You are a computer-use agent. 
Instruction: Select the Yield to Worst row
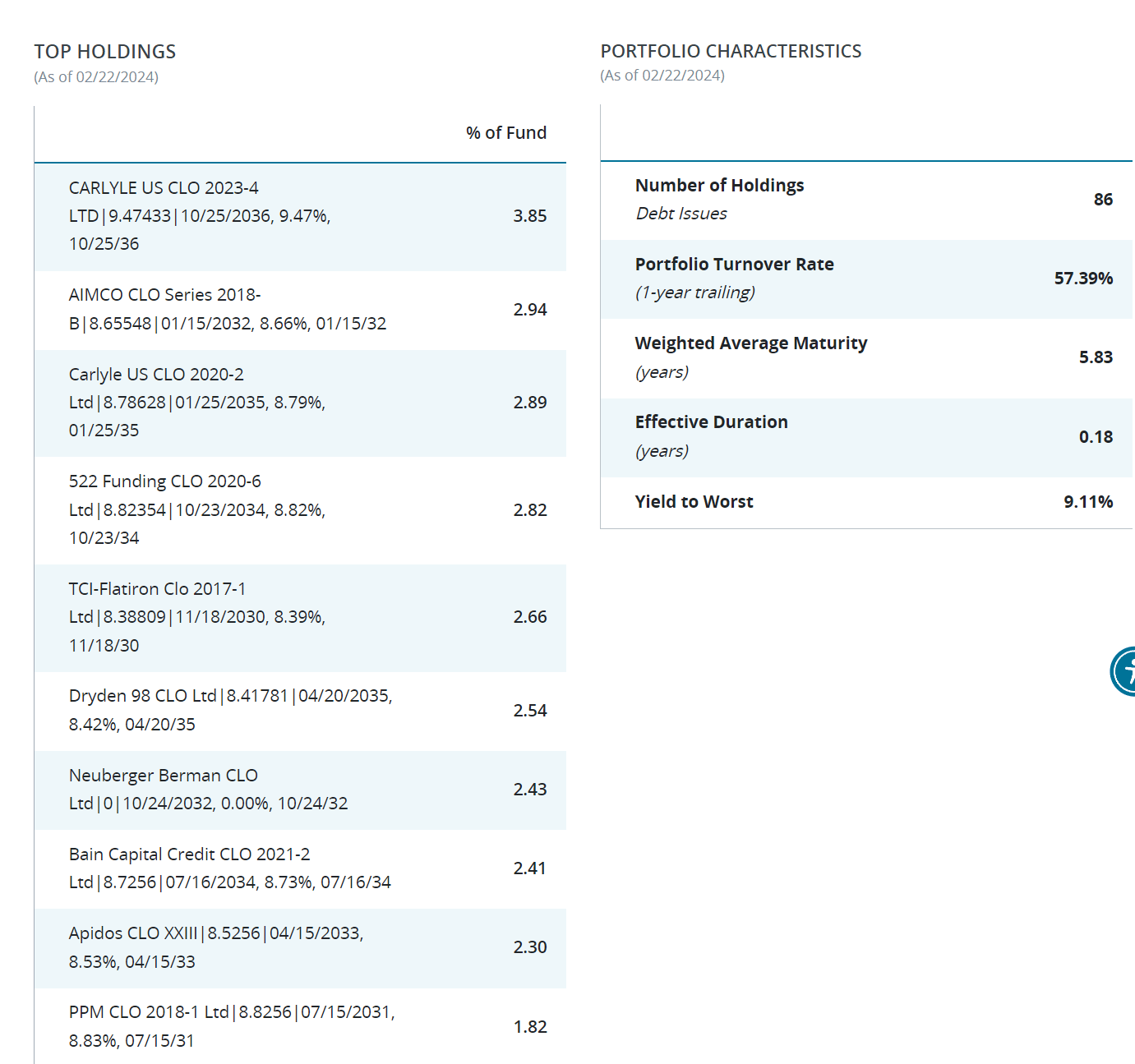(866, 503)
